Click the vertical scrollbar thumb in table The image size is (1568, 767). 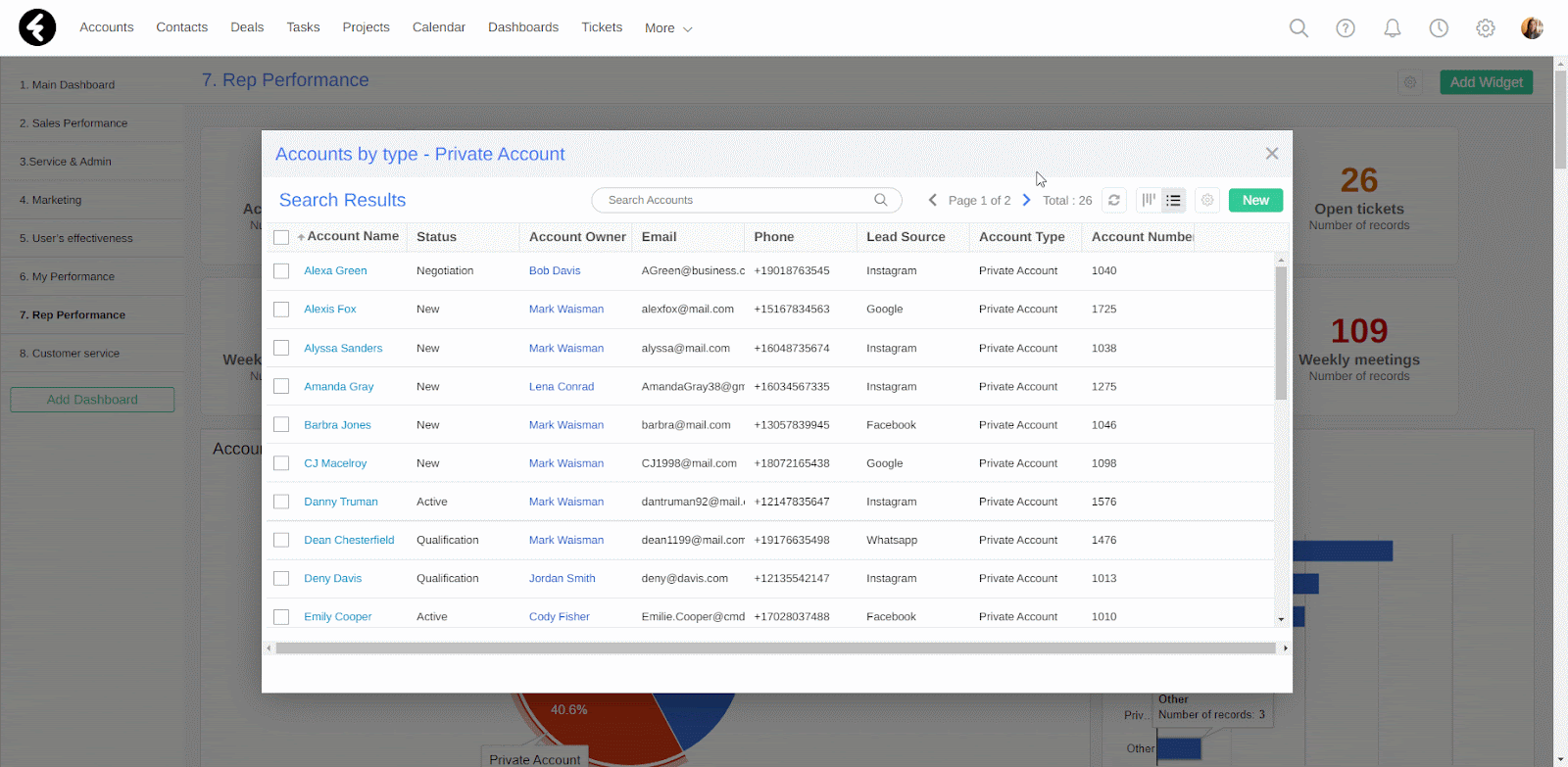click(1281, 333)
